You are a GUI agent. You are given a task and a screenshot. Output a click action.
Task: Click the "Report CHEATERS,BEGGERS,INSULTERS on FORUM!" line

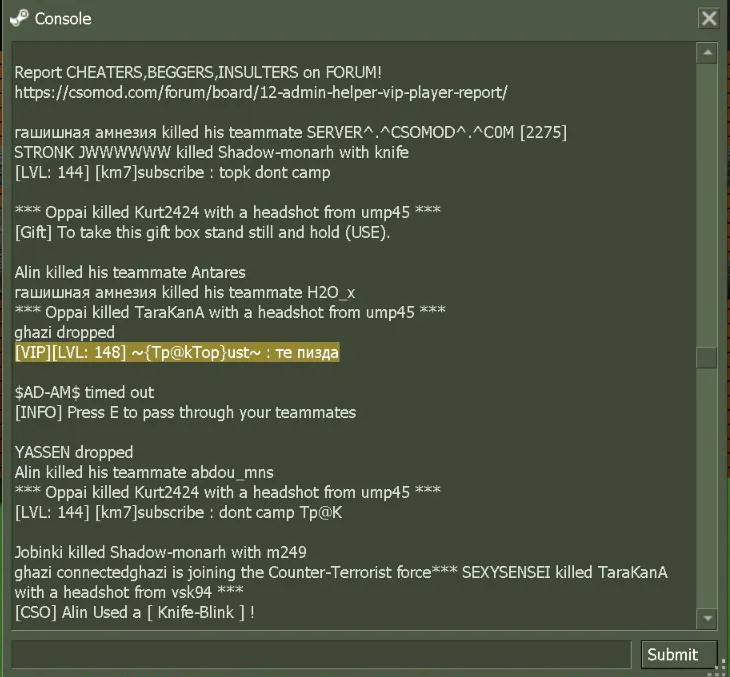click(198, 72)
